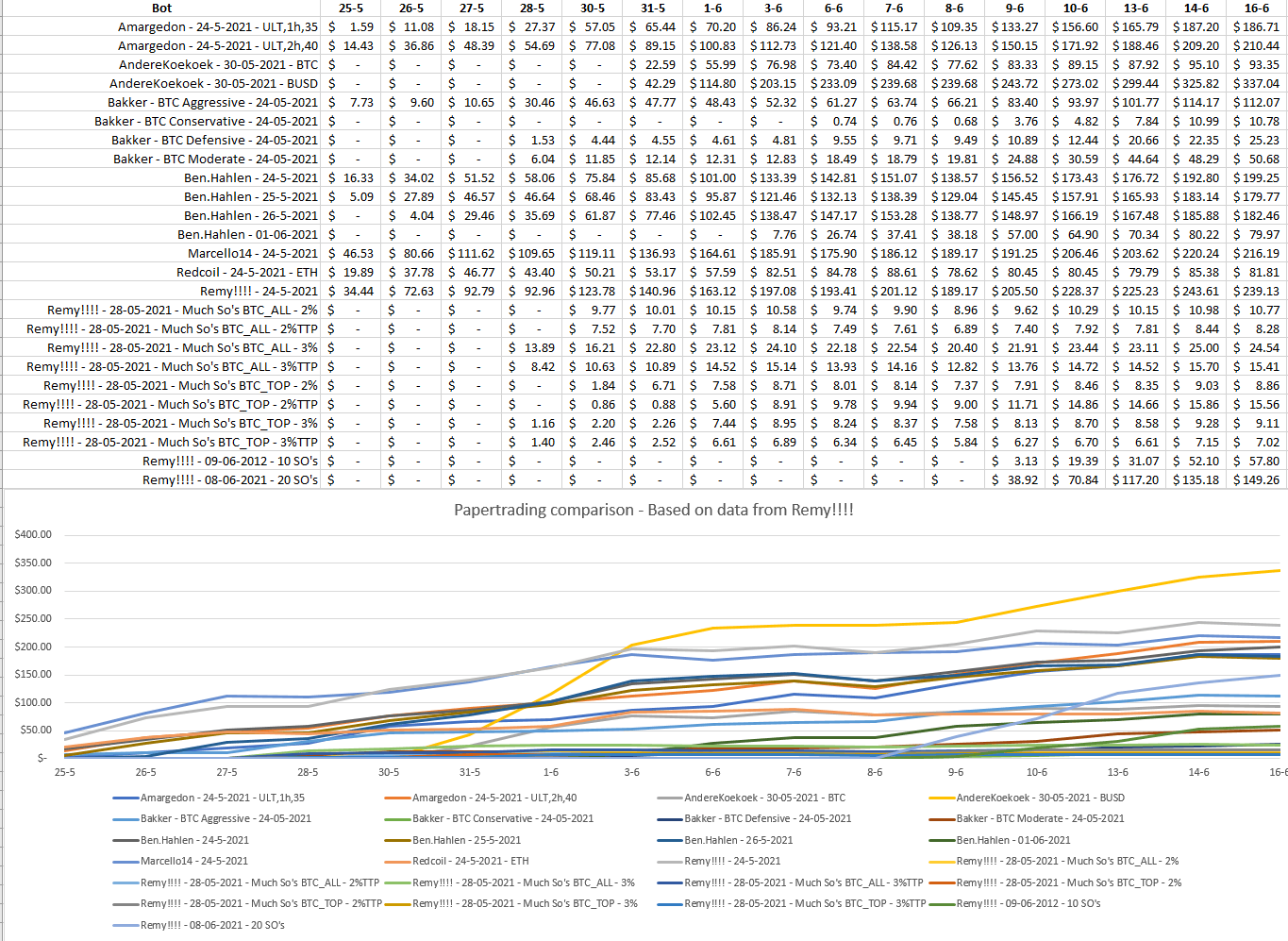Select the 10-6 label on the chart's horizontal axis
1288x941 pixels.
1037,772
